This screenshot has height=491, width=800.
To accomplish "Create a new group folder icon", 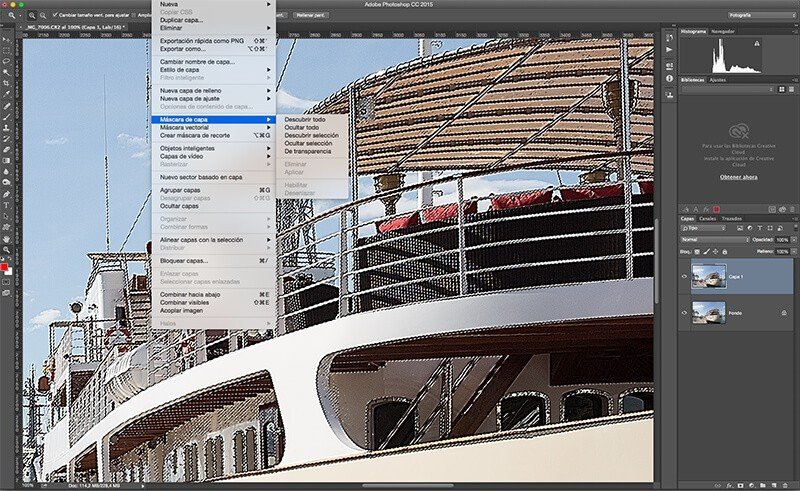I will pos(763,485).
